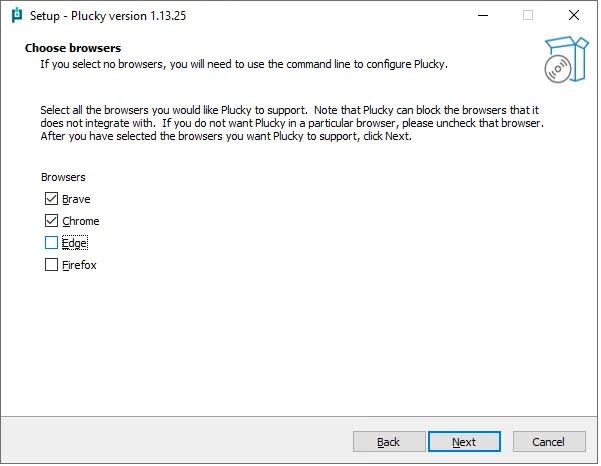Click the greyed-out maximize button

[x=528, y=15]
